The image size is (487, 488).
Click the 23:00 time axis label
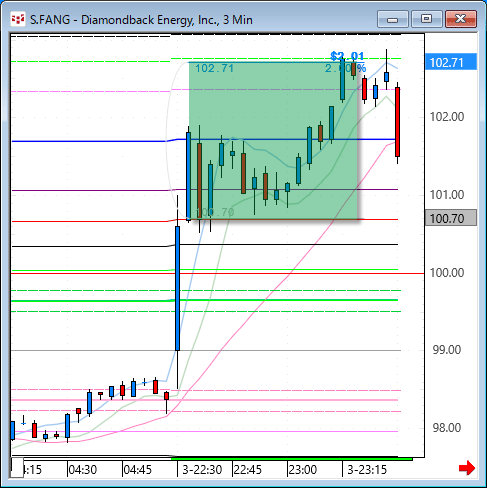pyautogui.click(x=302, y=470)
